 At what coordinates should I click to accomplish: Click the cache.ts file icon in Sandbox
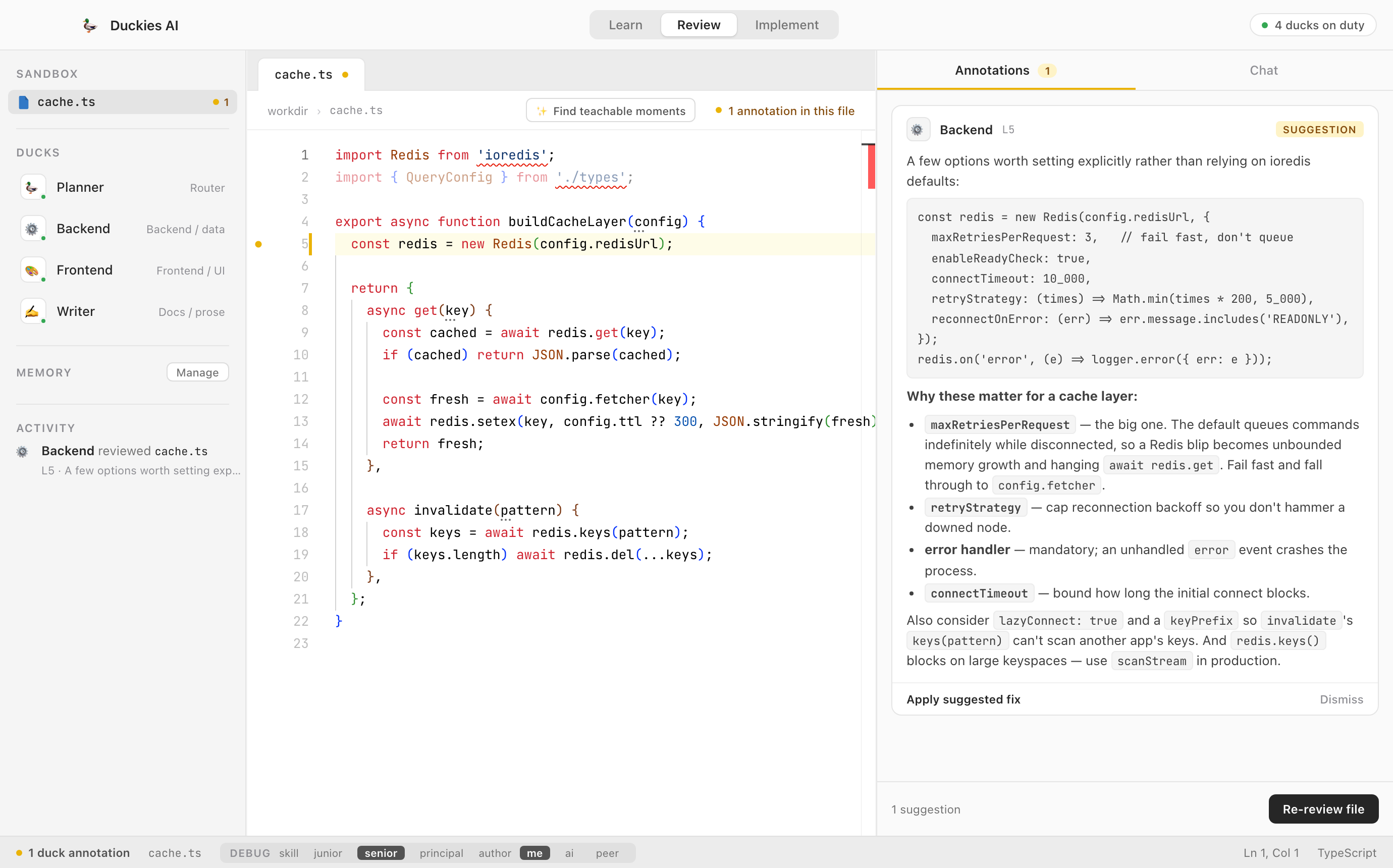[x=24, y=102]
